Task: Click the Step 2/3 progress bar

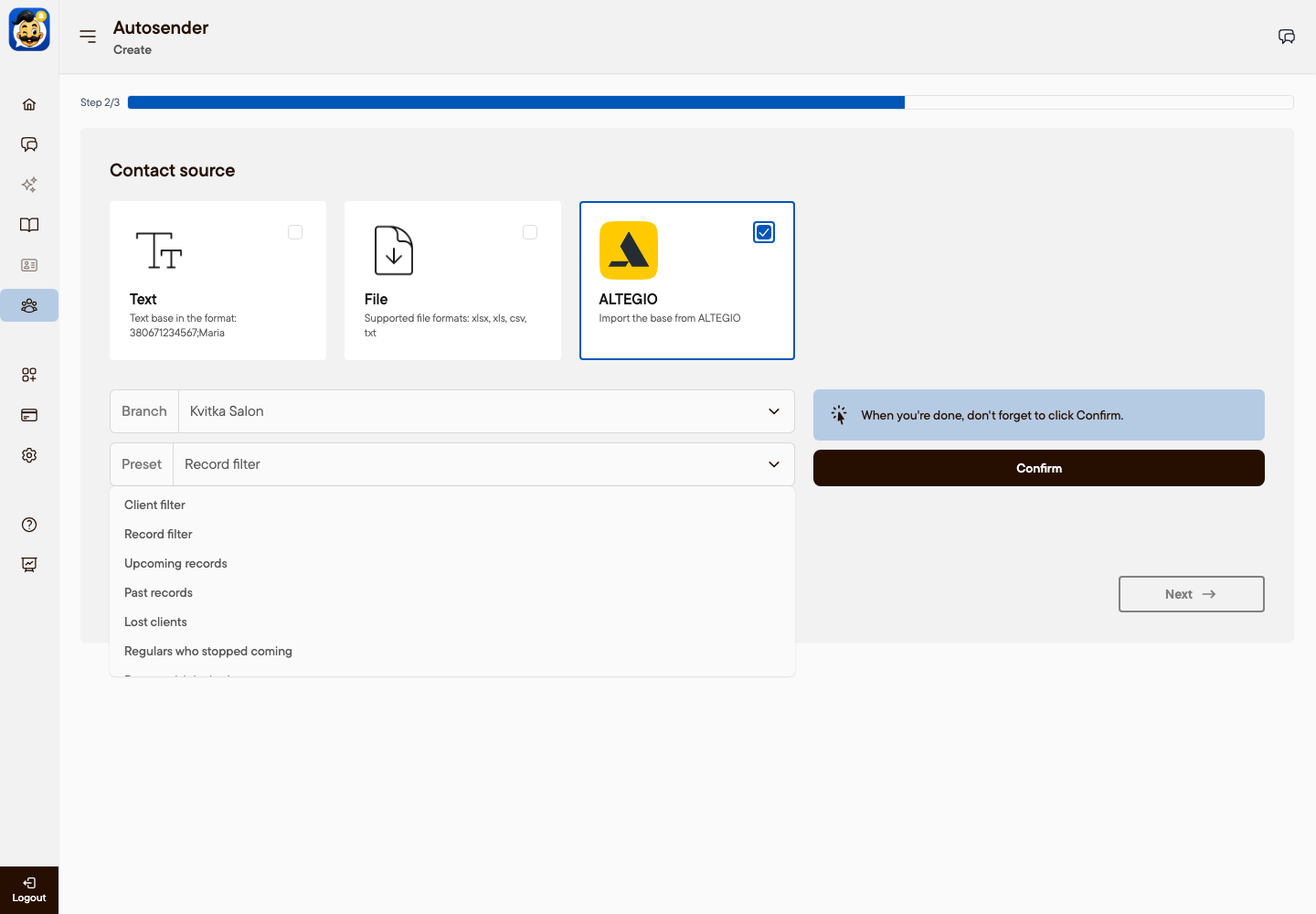Action: [711, 102]
